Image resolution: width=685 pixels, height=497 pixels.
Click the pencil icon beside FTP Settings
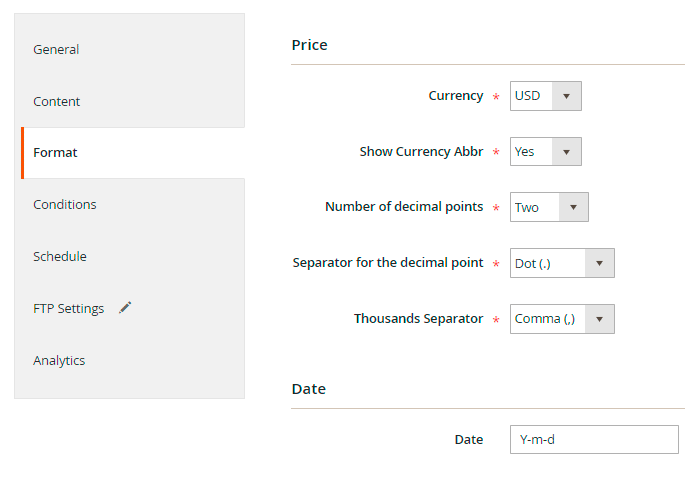[125, 308]
